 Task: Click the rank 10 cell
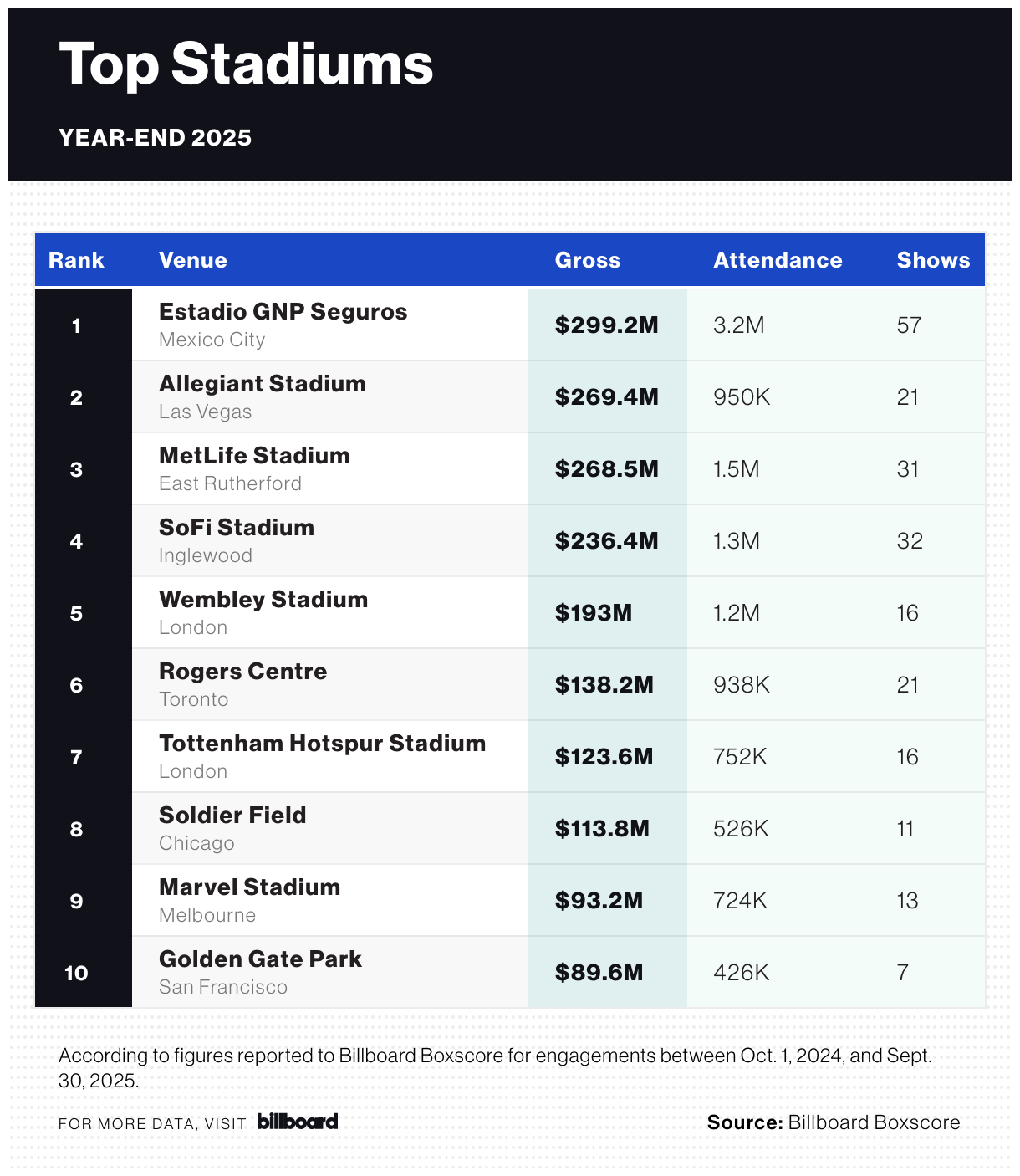click(x=84, y=973)
